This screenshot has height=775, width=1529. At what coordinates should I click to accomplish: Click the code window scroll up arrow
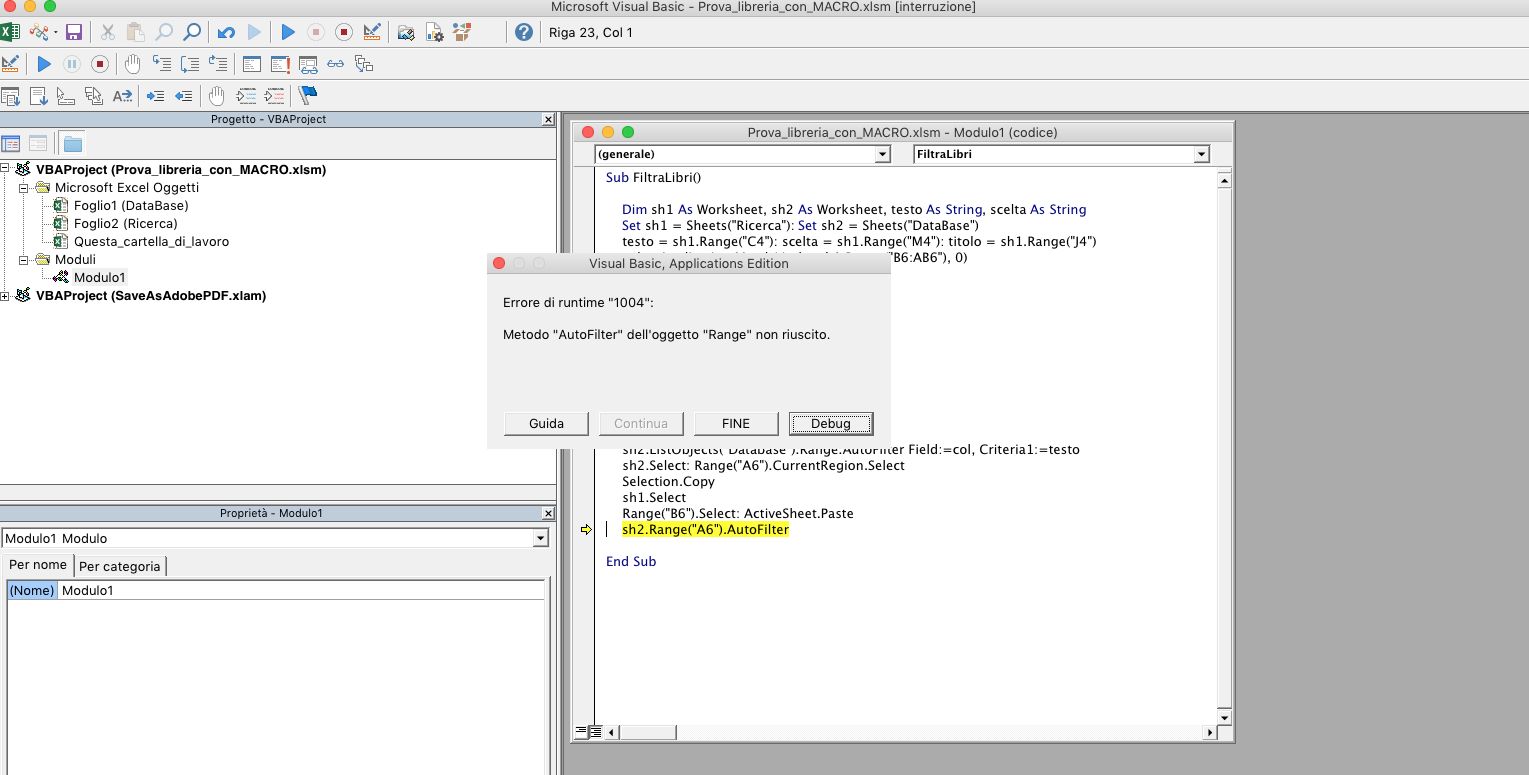(1224, 180)
